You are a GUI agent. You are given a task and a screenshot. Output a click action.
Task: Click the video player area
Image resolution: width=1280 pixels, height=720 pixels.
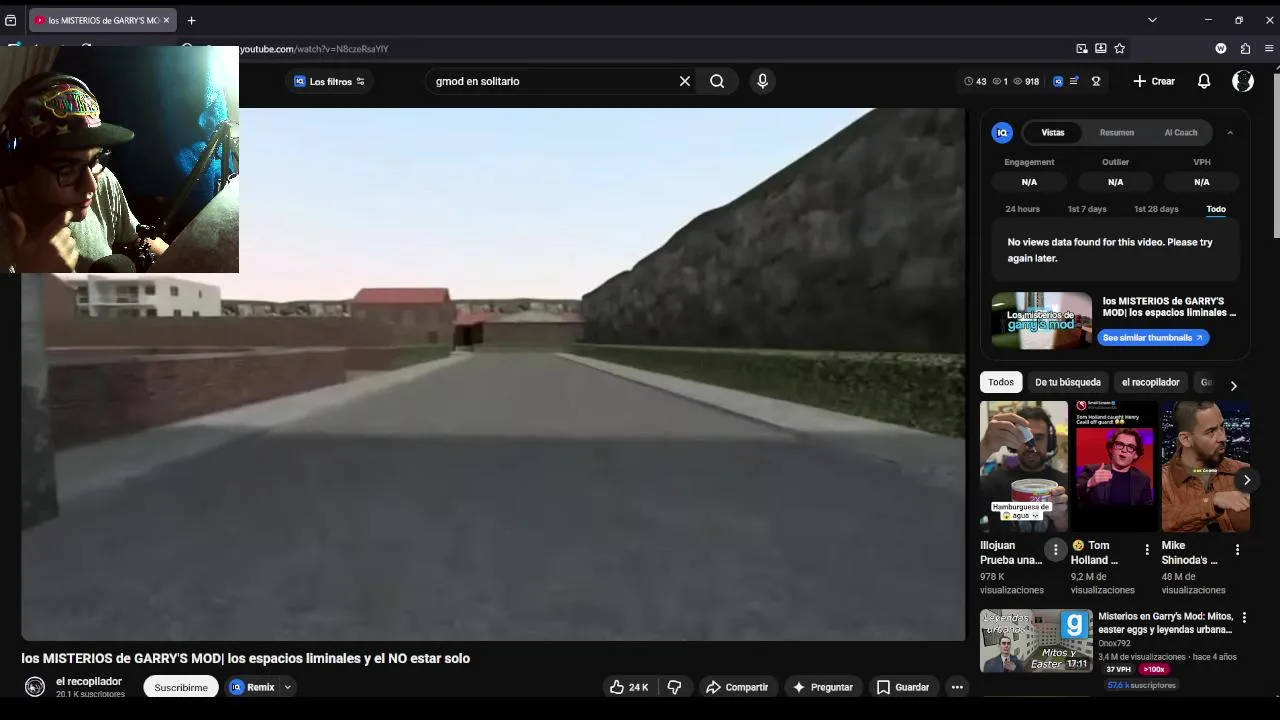click(x=493, y=374)
